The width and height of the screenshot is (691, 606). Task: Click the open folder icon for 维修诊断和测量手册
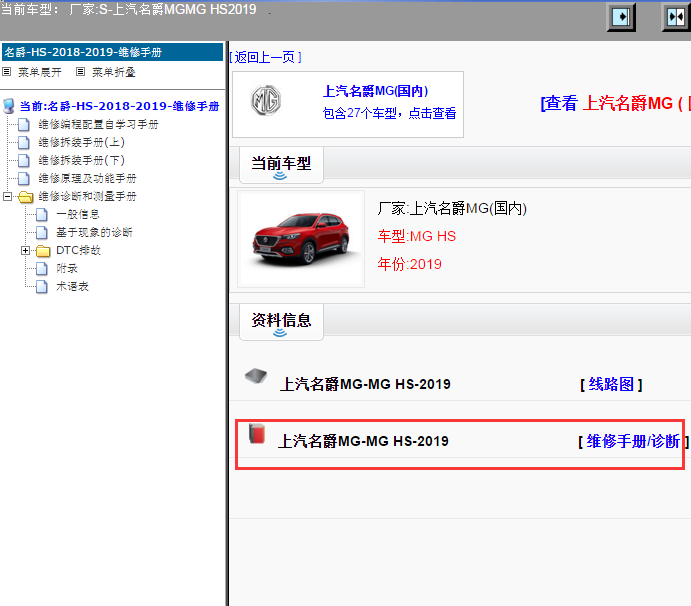tap(26, 197)
